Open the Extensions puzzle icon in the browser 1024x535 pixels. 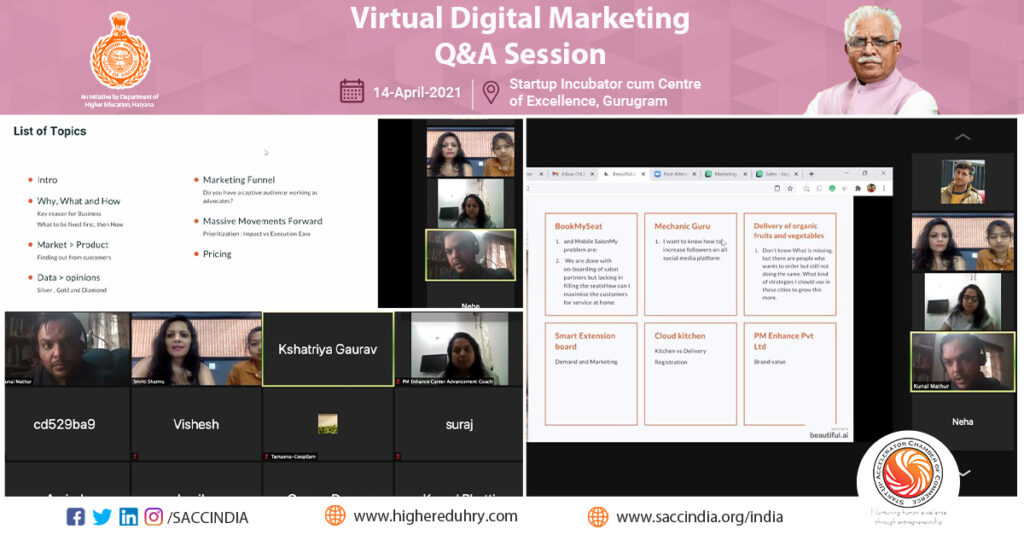coord(857,188)
